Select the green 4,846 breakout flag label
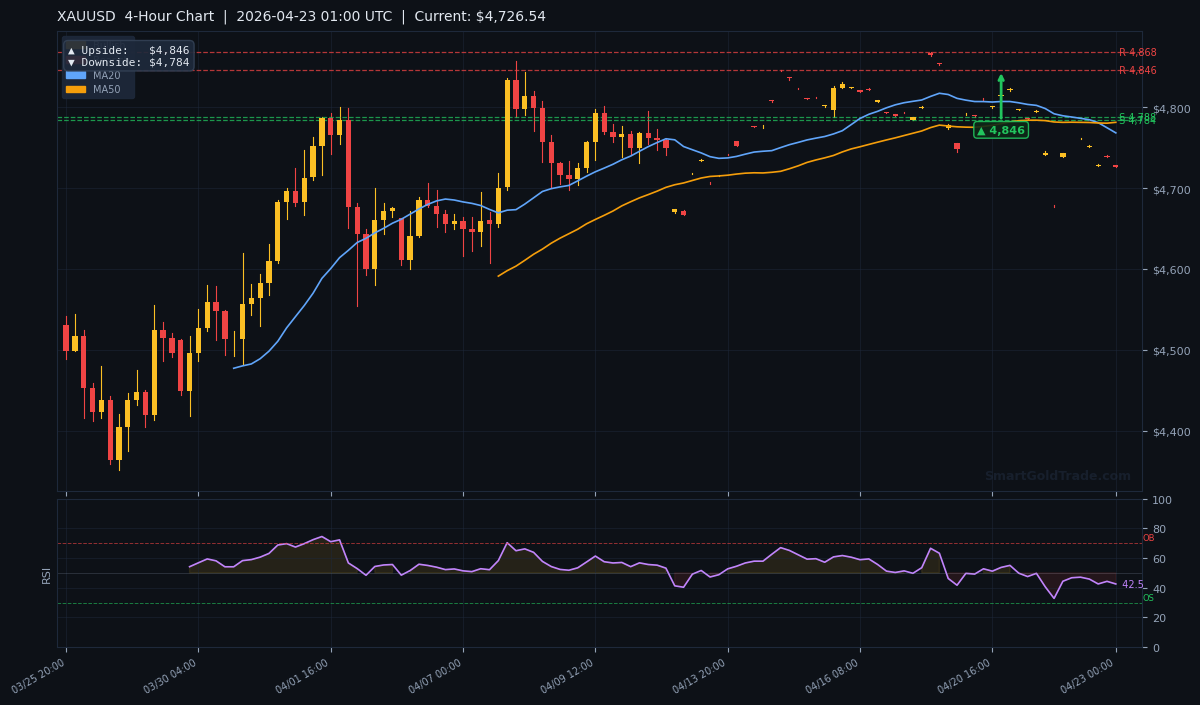Screen dimensions: 1200x705 1000,130
